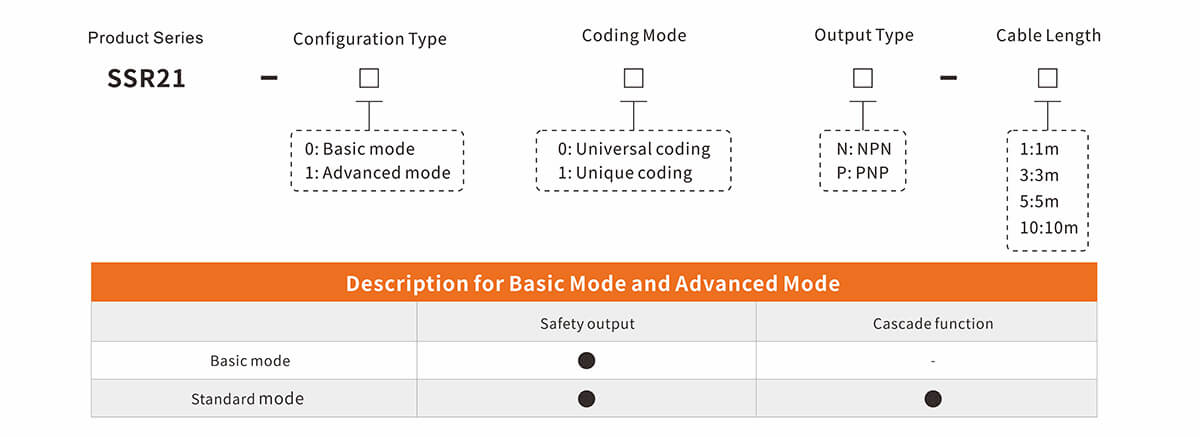
Task: Click the SSR21 product series text
Action: (146, 79)
